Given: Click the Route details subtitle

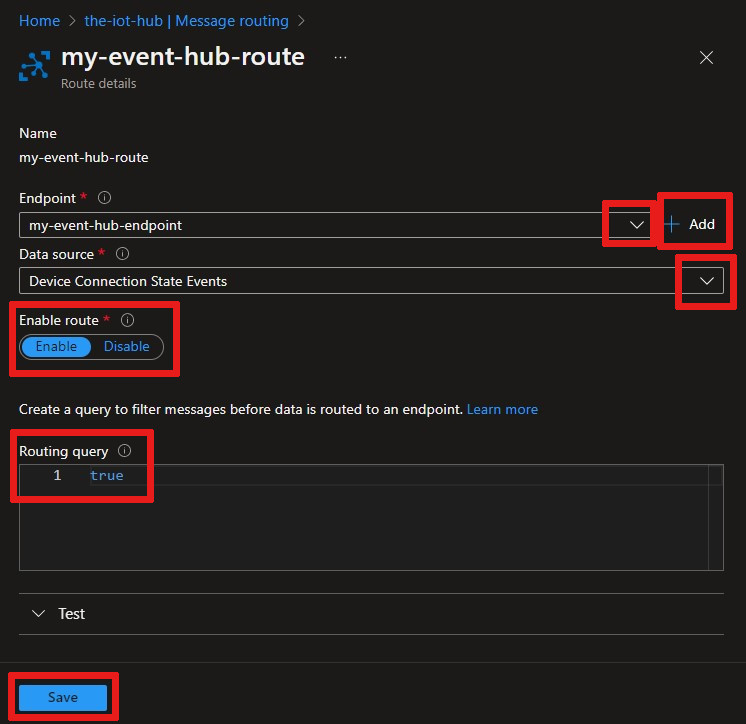Looking at the screenshot, I should pos(98,84).
